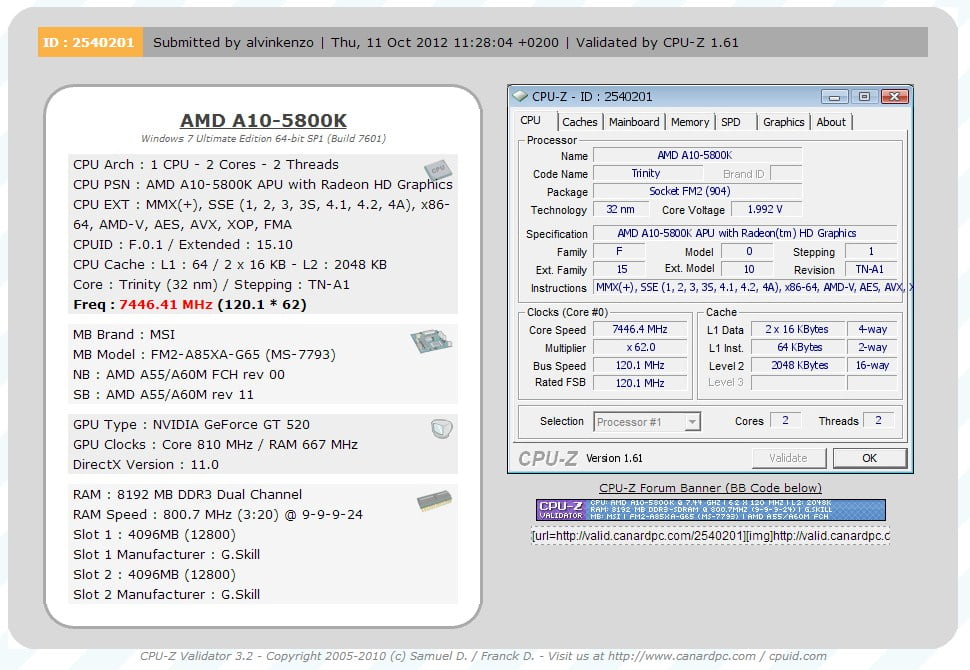Click the Bus Speed 120.1 MHz value
Screen dimensions: 970x670
click(x=640, y=366)
